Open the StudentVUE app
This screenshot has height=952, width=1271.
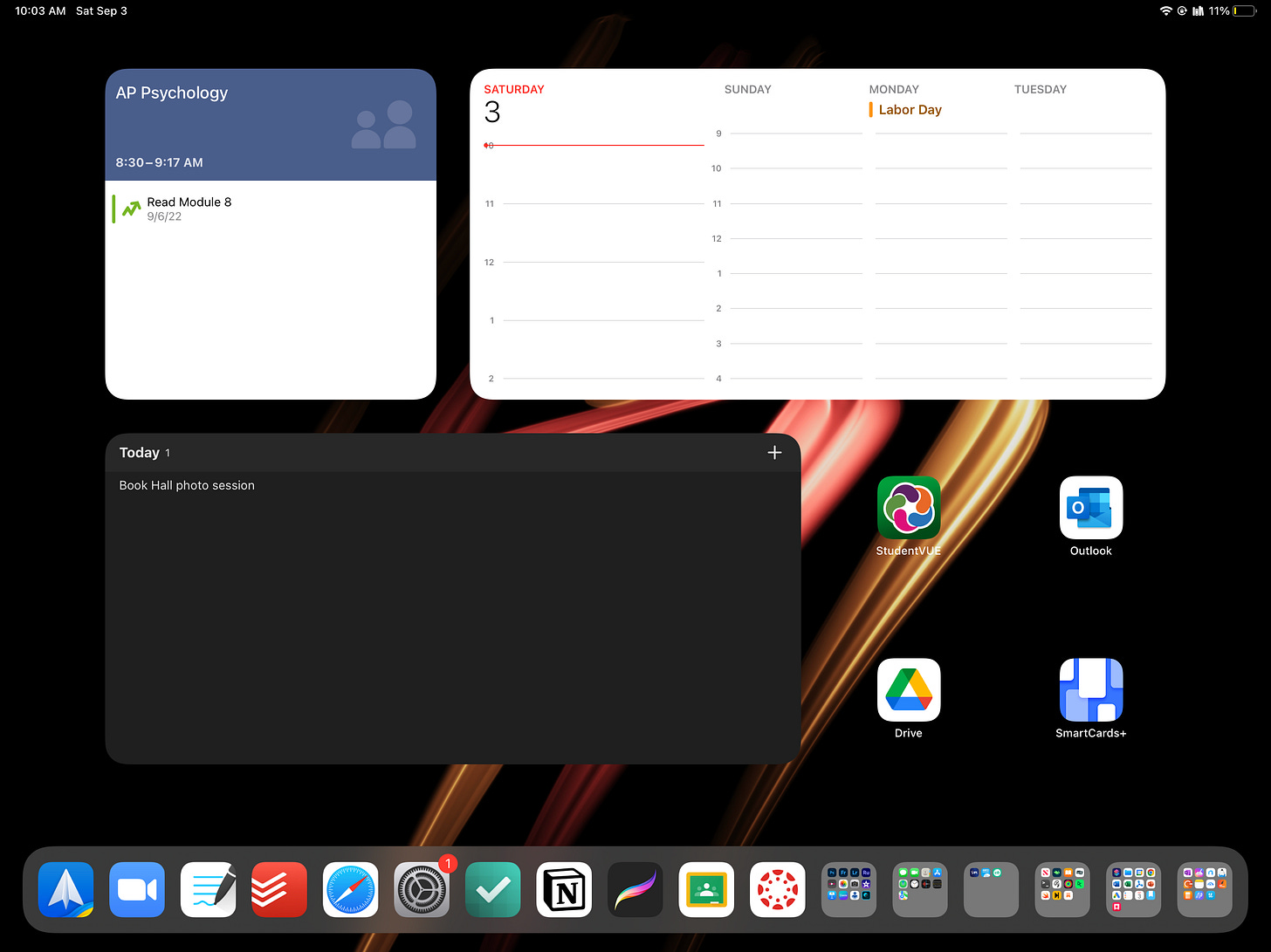click(908, 508)
